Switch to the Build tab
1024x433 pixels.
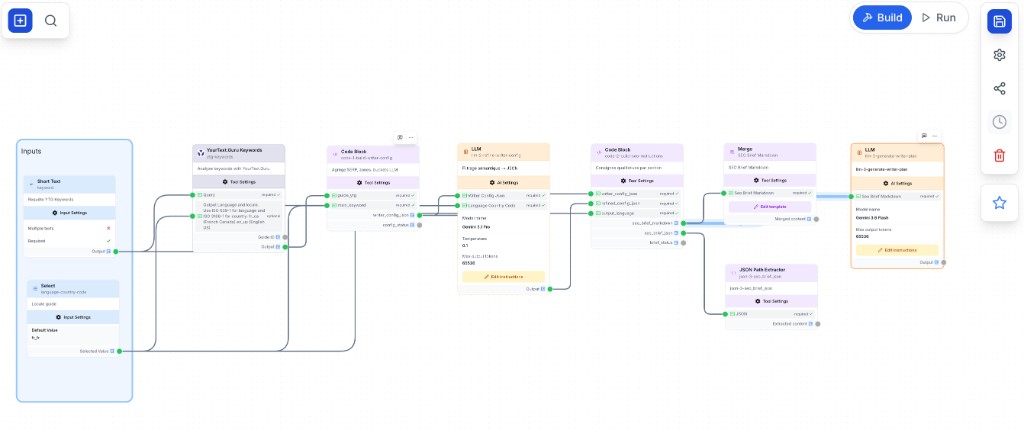pos(882,18)
